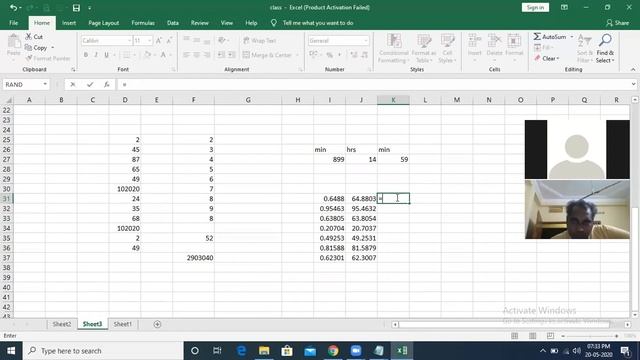Open Ribbon Display Options icon
This screenshot has height=360, width=640.
pos(564,7)
